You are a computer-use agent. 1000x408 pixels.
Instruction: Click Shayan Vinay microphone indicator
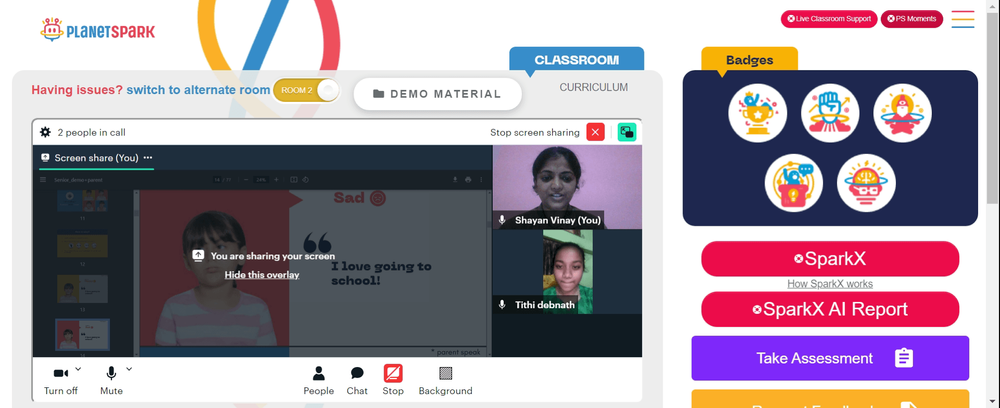pyautogui.click(x=502, y=220)
